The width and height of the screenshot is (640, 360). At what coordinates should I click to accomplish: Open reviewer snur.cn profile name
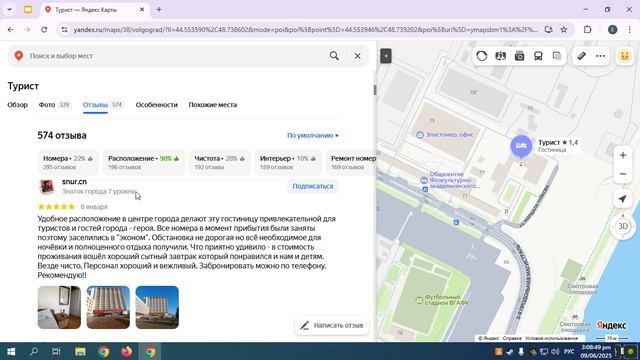point(74,182)
